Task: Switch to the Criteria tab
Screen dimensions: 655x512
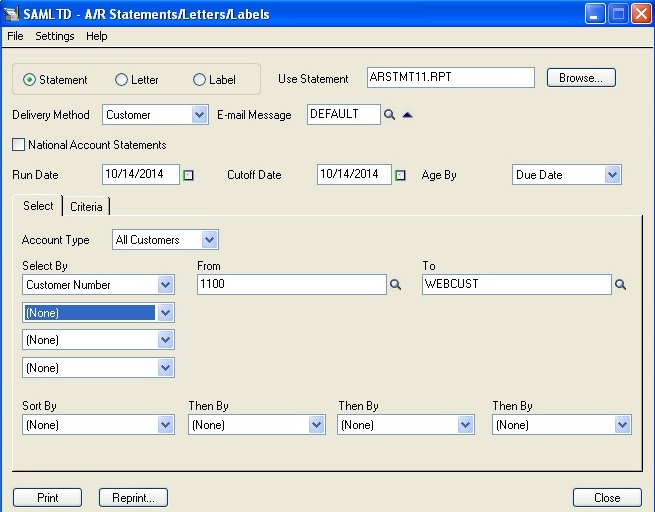Action: point(86,207)
